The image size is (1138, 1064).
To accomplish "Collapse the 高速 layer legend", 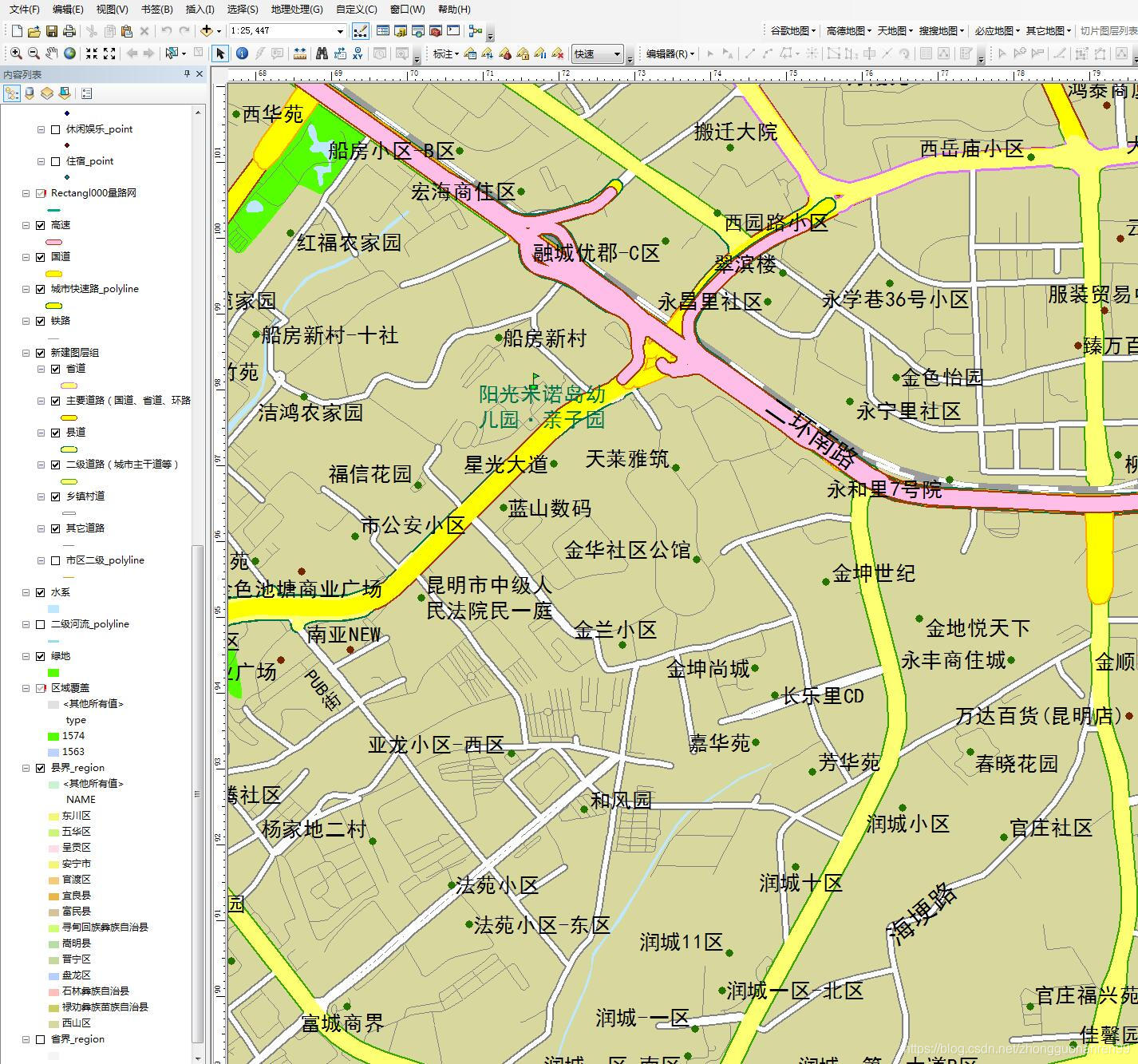I will tap(26, 225).
